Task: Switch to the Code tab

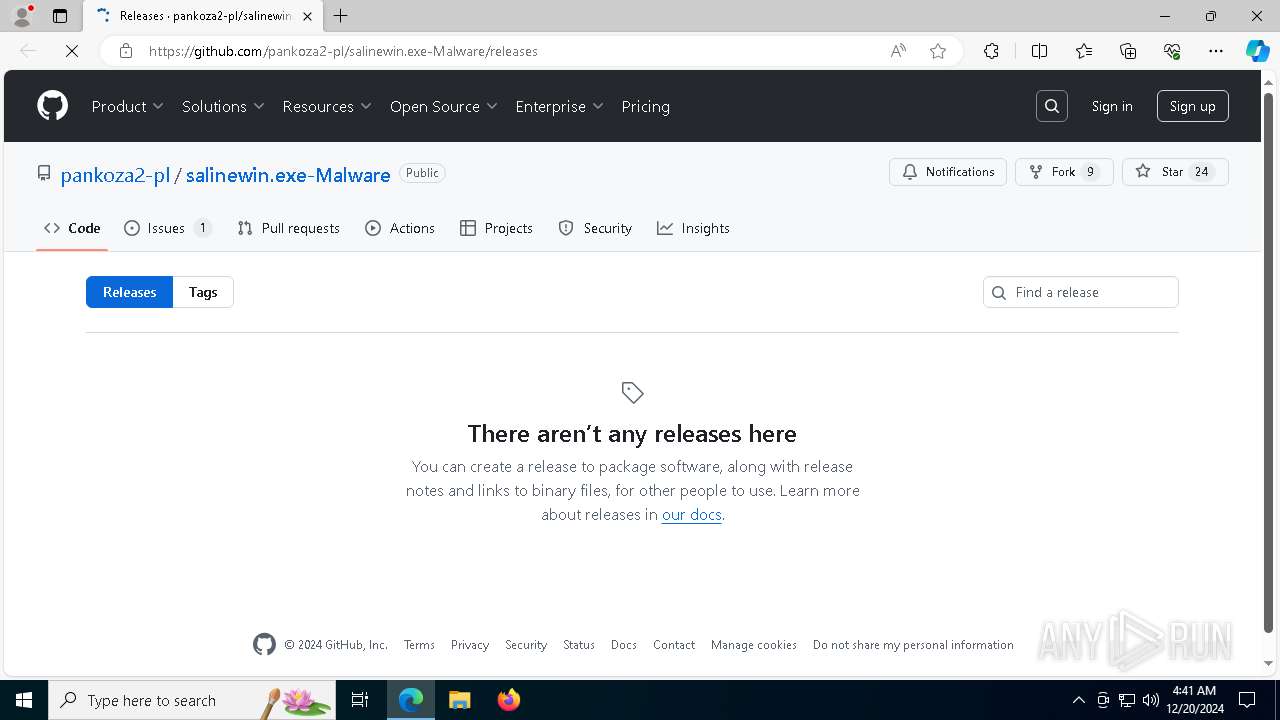Action: pos(72,228)
